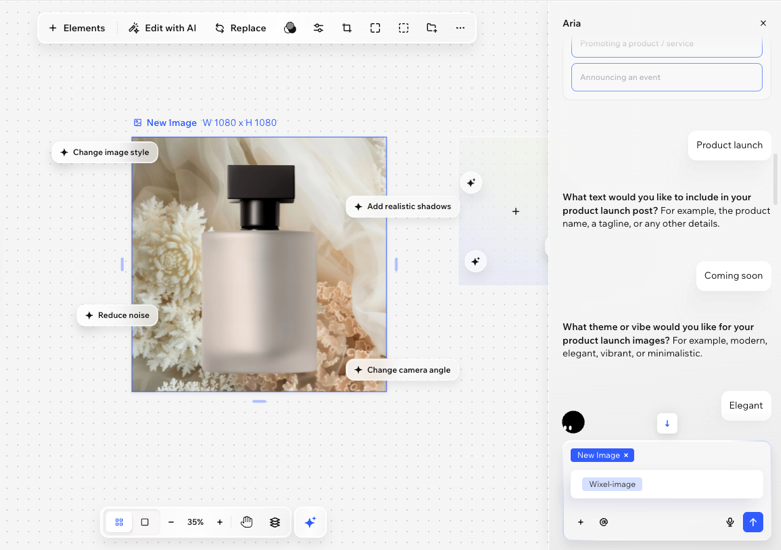Click the image left resize handle

[x=122, y=265]
